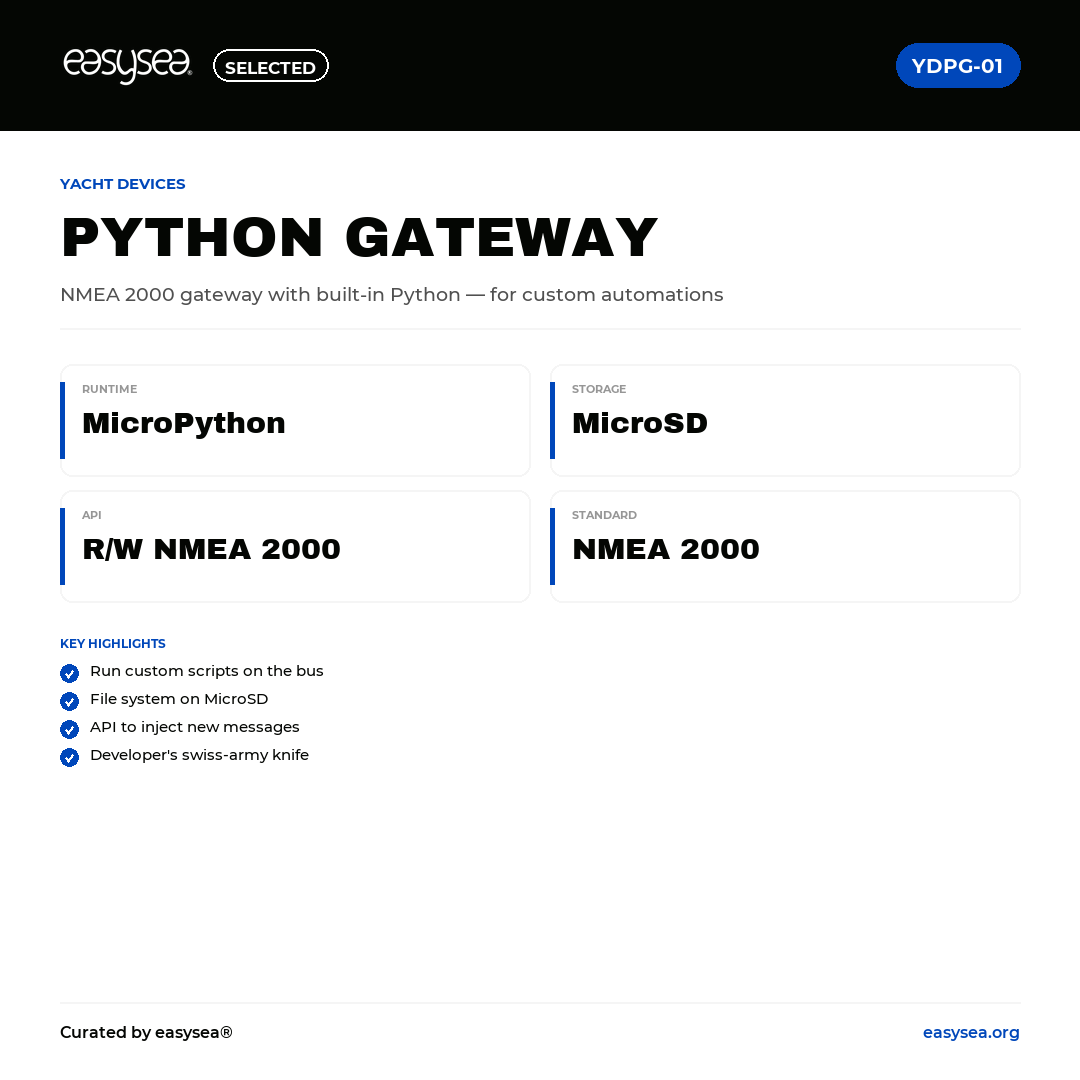The width and height of the screenshot is (1080, 1080).
Task: Click 'File system on MicroSD' text
Action: [179, 699]
